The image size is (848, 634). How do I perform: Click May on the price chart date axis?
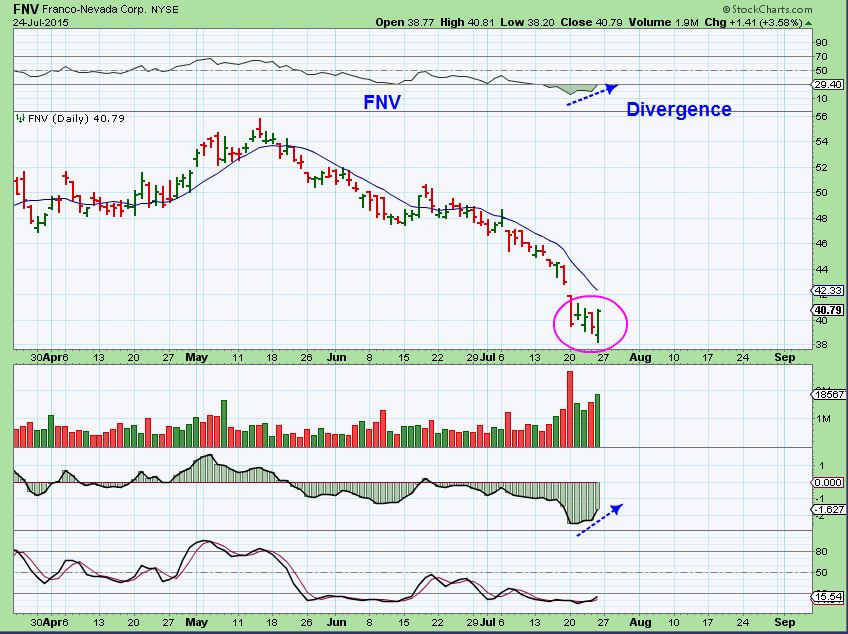tap(196, 358)
